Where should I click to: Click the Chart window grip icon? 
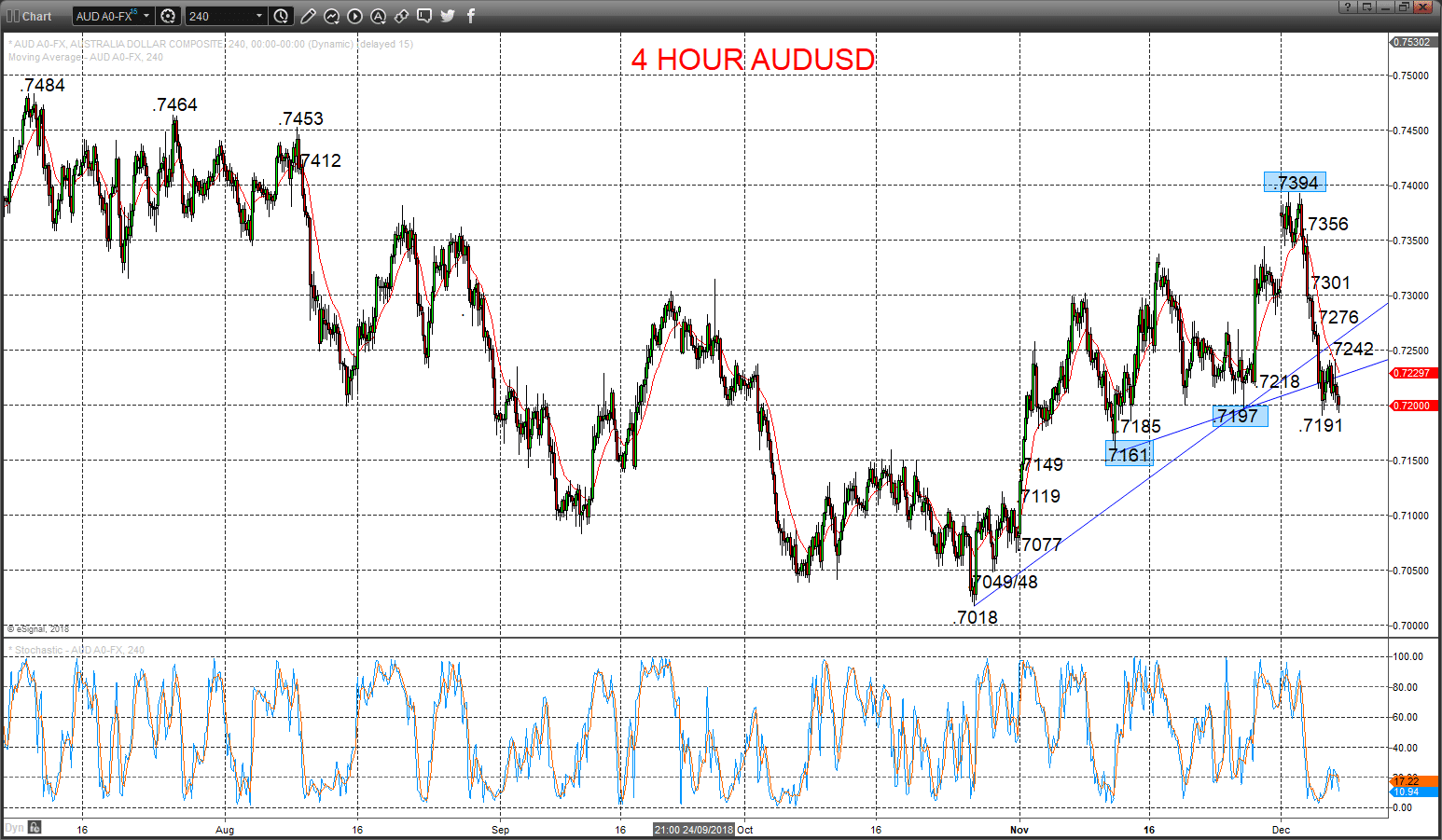tap(12, 16)
